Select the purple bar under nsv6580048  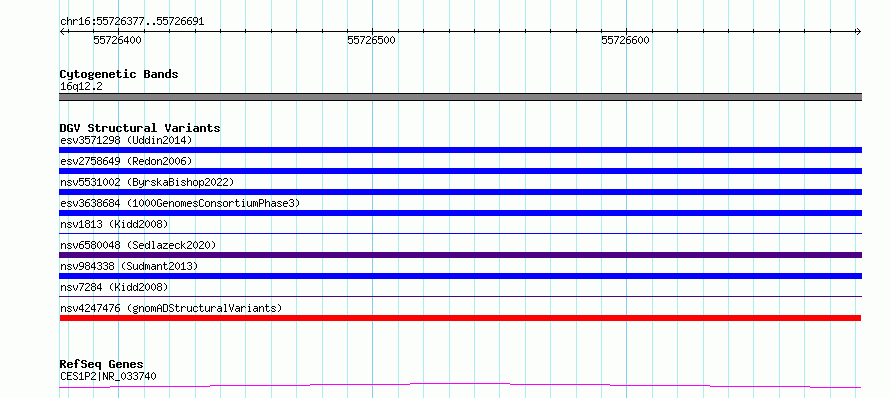tap(460, 255)
